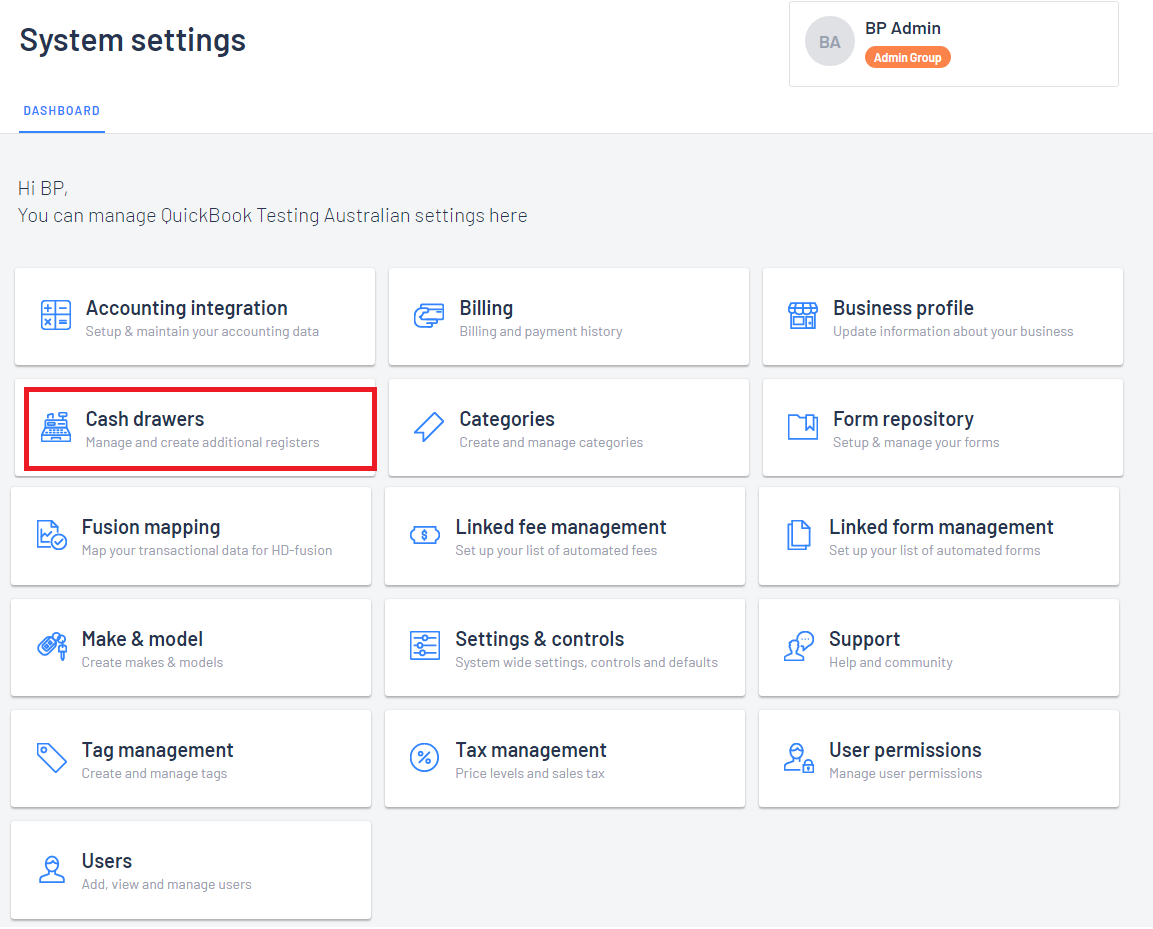Open Categories heading
Viewport: 1153px width, 929px height.
[x=507, y=419]
